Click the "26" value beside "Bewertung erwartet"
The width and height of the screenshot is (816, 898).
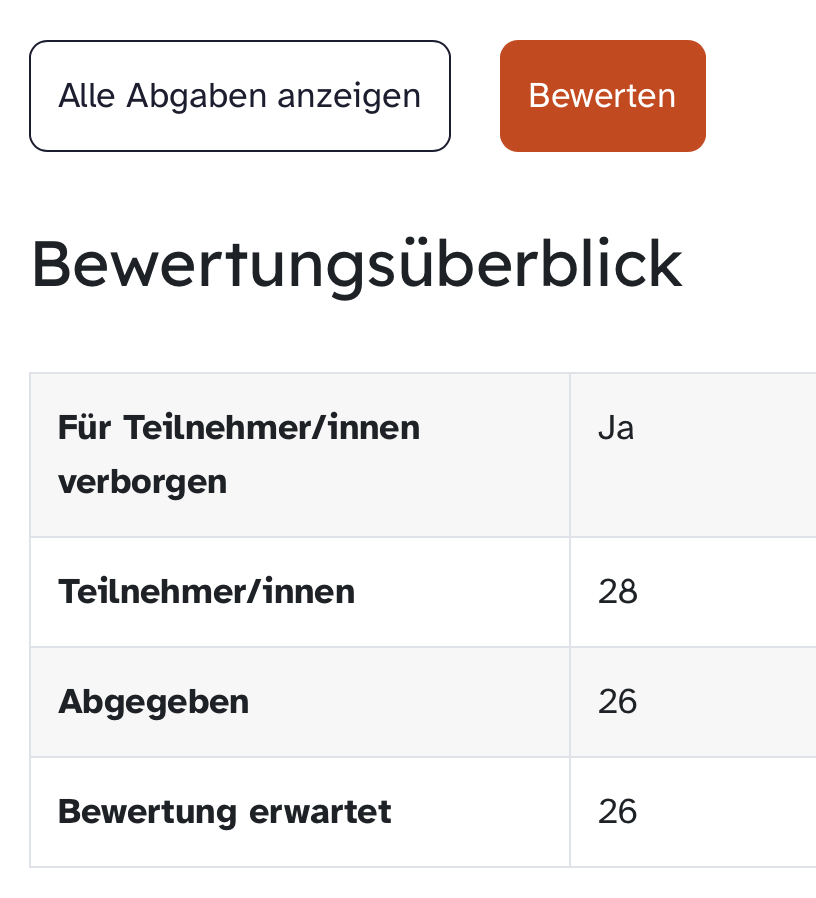[618, 812]
